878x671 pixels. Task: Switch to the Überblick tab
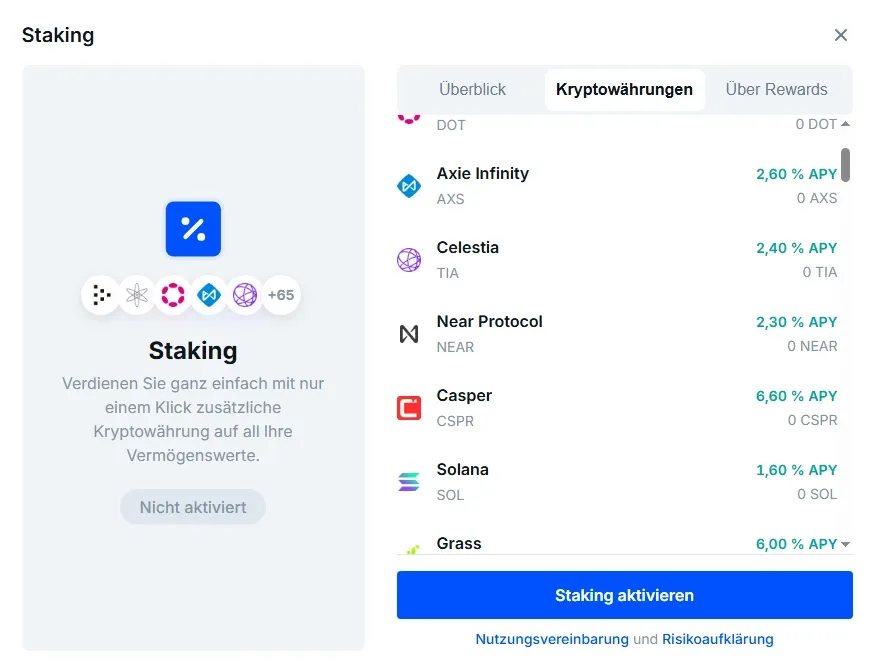pos(472,90)
